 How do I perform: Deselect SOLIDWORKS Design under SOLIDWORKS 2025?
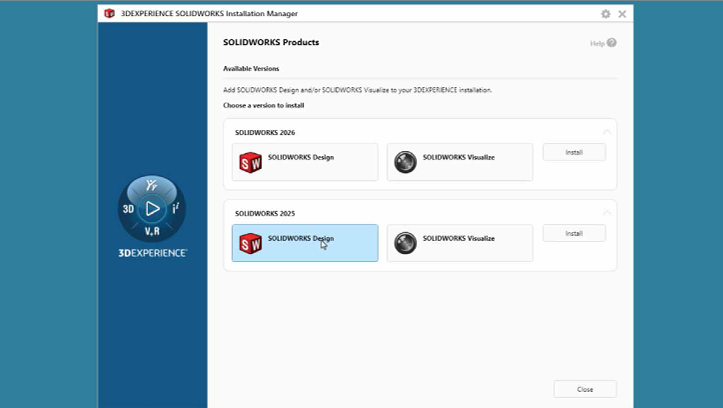click(305, 243)
